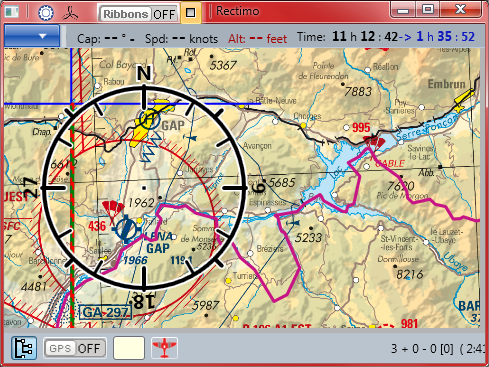Viewport: 489px width, 367px height.
Task: Click the app window icon at top-left
Action: click(x=12, y=12)
